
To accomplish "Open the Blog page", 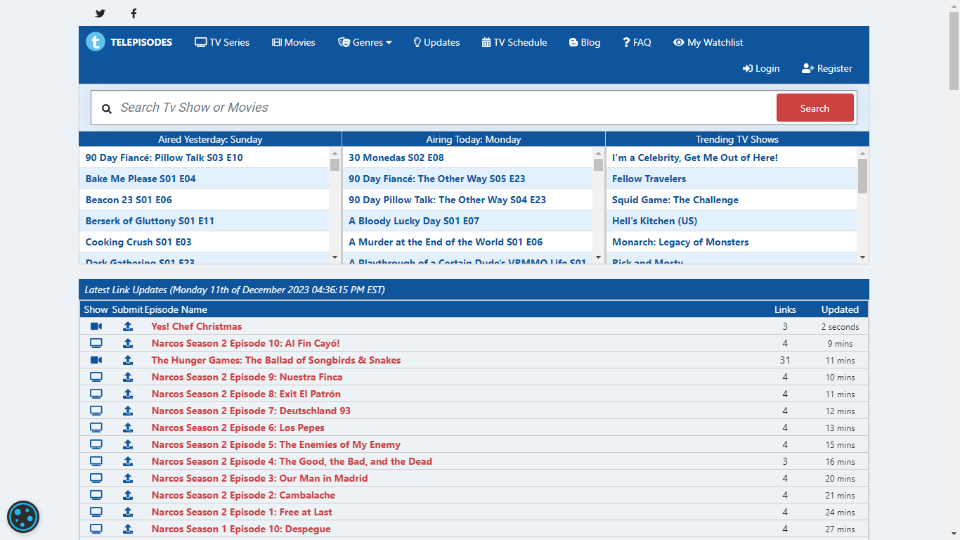I will pyautogui.click(x=585, y=42).
